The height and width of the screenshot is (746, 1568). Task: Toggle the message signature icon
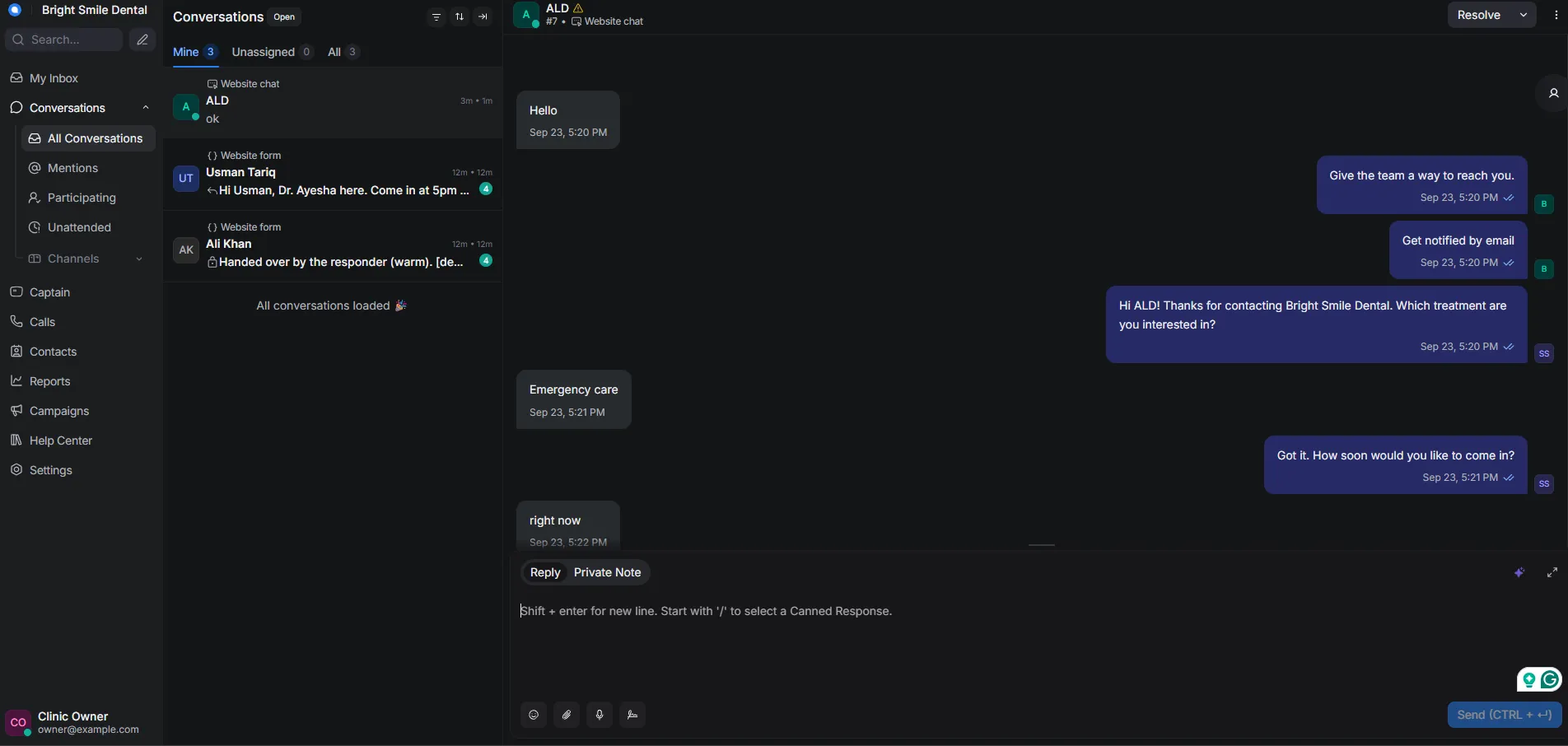point(632,715)
